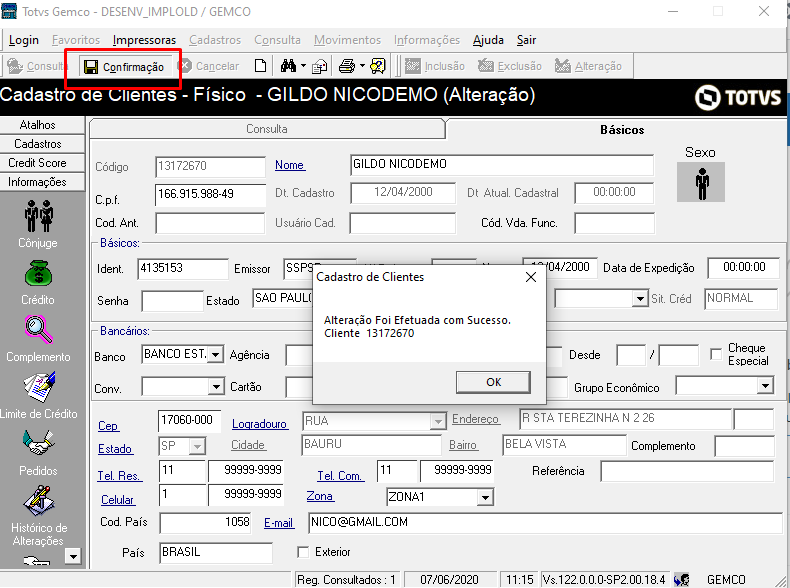
Task: Toggle the Exterior checkbox
Action: [x=303, y=552]
